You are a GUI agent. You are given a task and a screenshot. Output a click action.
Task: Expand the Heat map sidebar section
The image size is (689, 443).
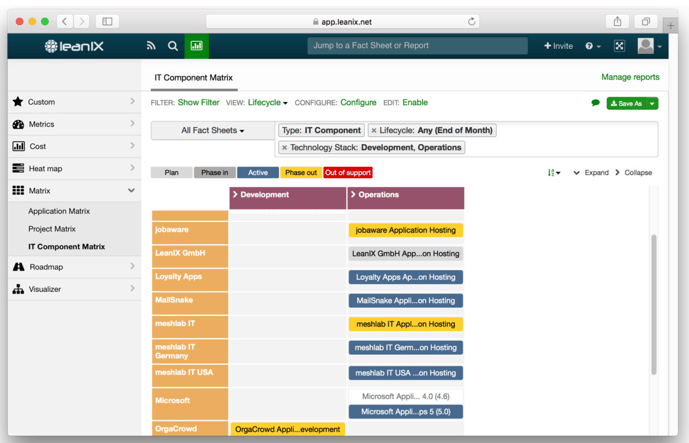click(132, 168)
